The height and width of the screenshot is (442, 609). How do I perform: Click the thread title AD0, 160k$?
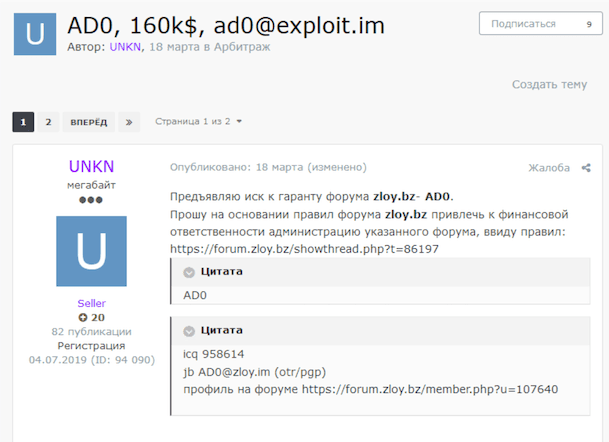tap(226, 26)
